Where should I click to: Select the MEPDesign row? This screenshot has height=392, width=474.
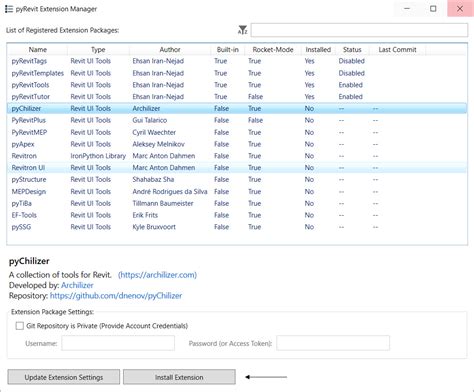(237, 192)
